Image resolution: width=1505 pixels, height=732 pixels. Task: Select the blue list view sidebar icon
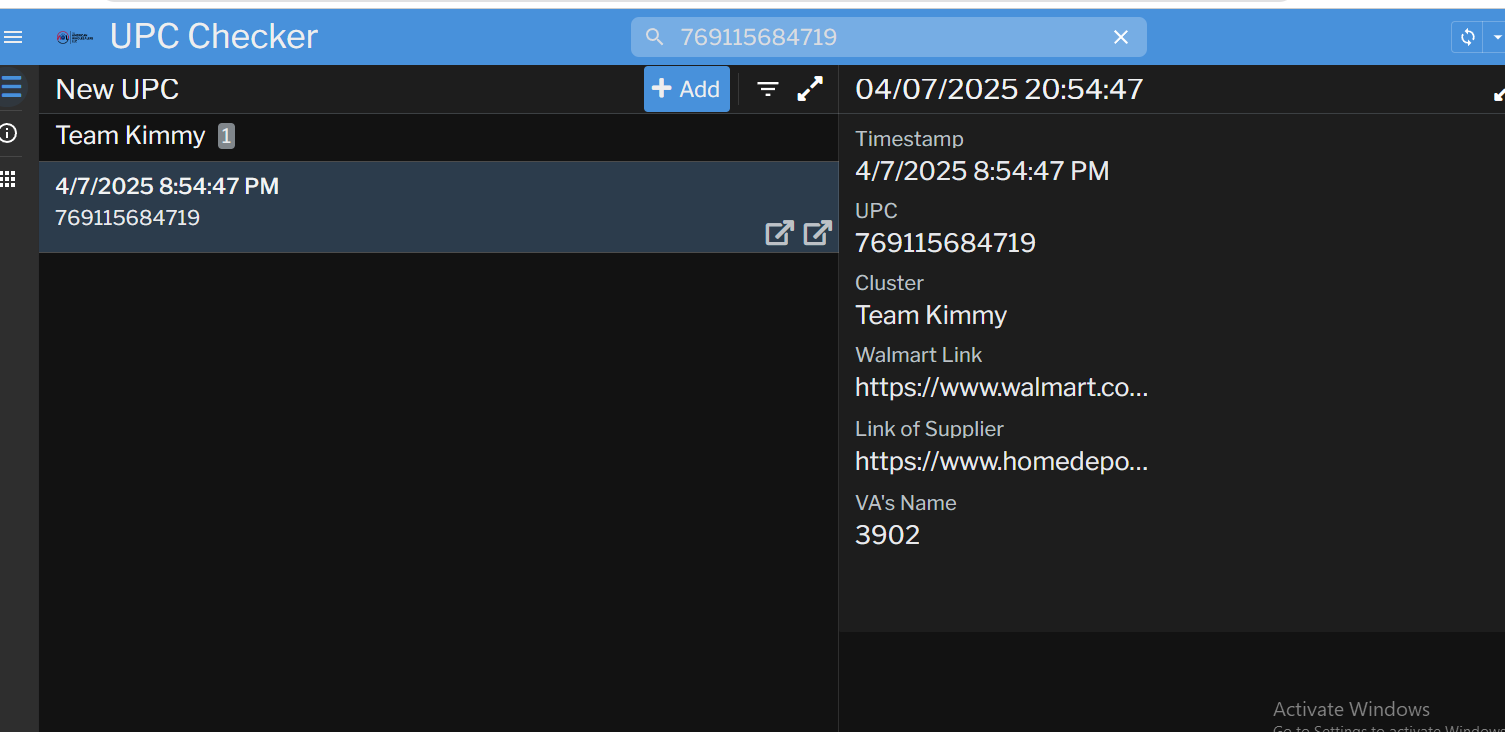pyautogui.click(x=11, y=87)
